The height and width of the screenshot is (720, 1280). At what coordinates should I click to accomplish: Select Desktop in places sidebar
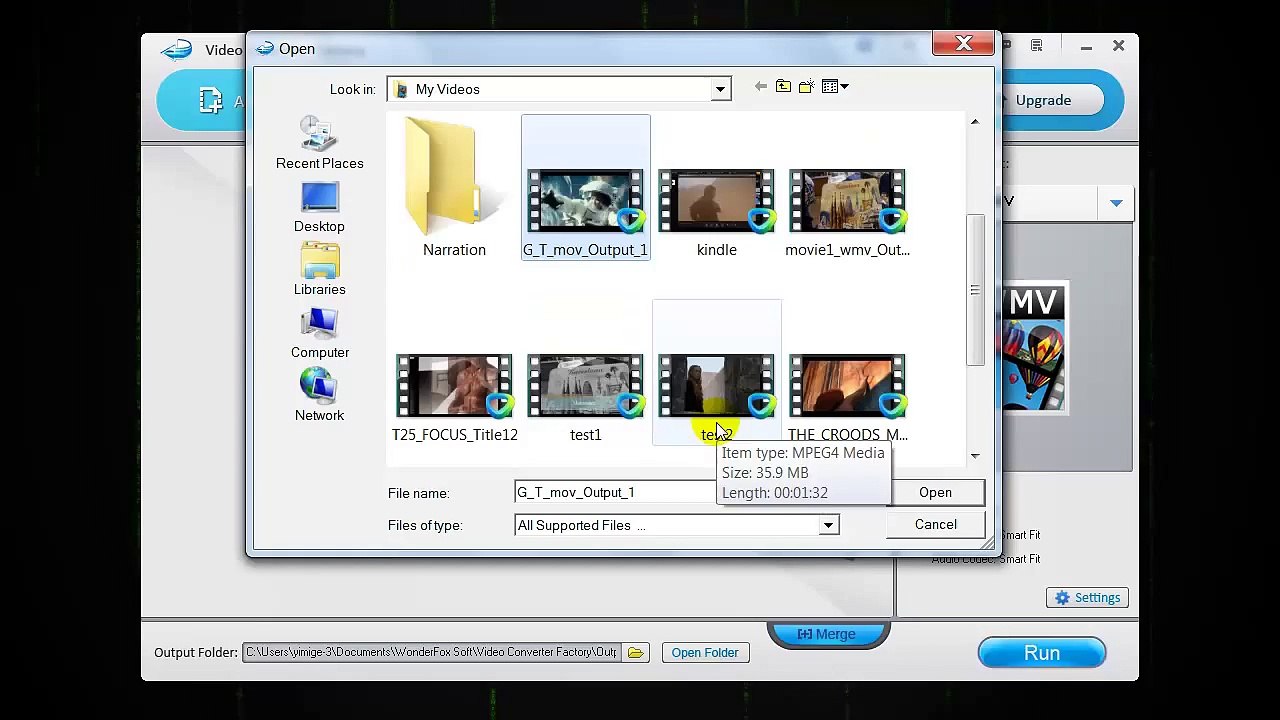click(319, 208)
